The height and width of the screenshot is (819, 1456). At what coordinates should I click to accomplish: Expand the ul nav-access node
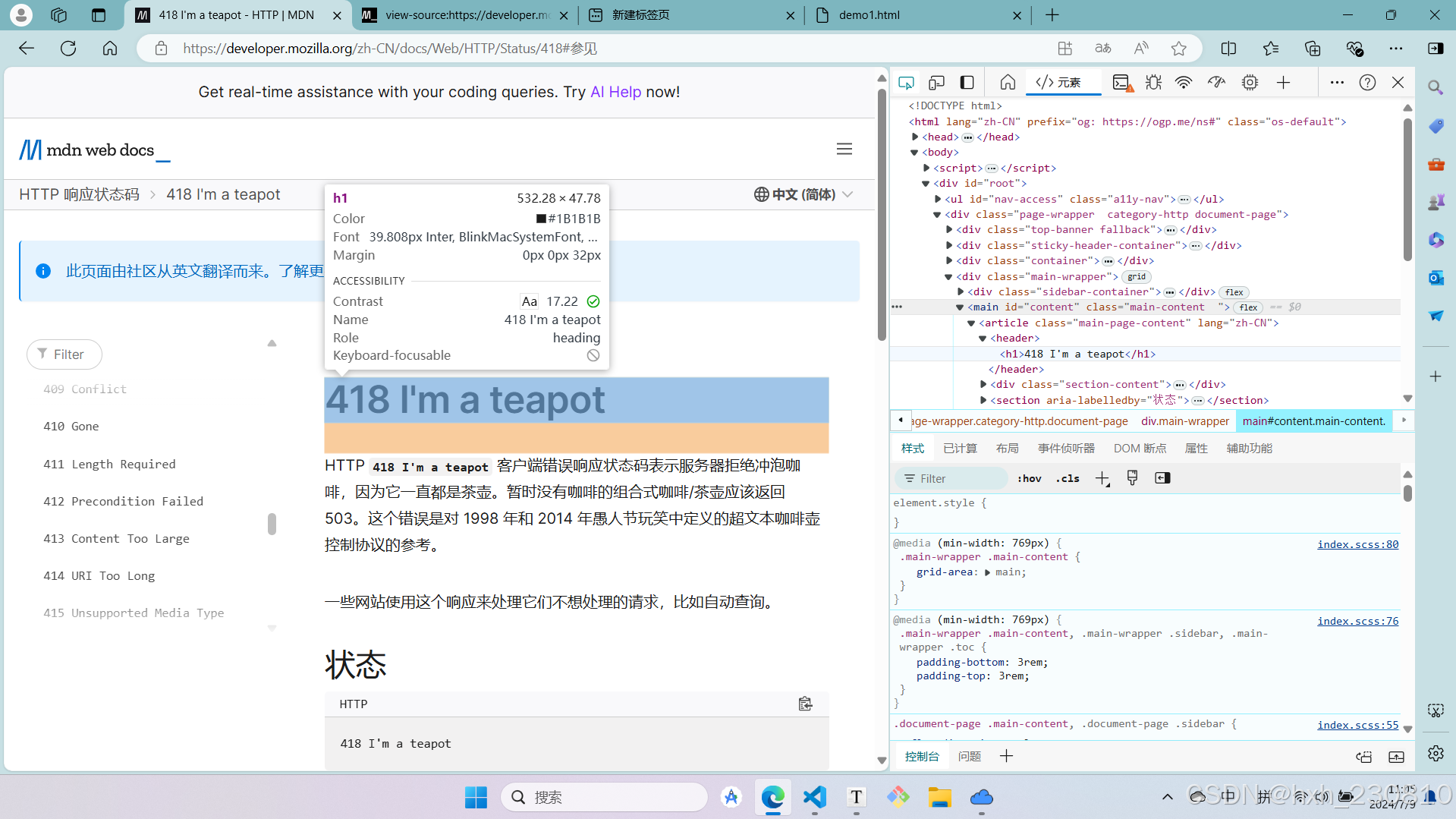[x=938, y=200]
